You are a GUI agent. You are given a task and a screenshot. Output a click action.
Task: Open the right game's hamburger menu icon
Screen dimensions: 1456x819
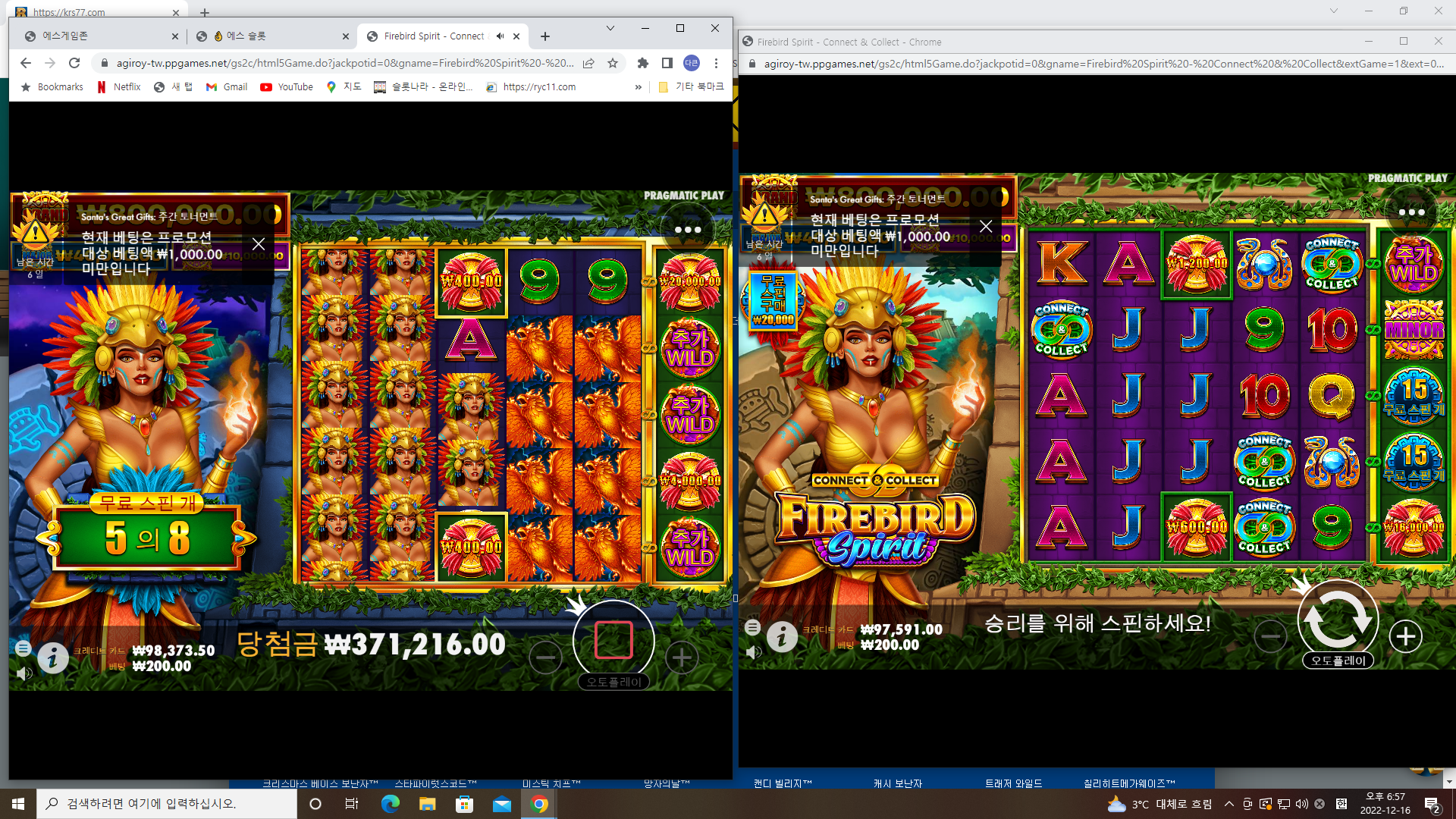coord(752,627)
